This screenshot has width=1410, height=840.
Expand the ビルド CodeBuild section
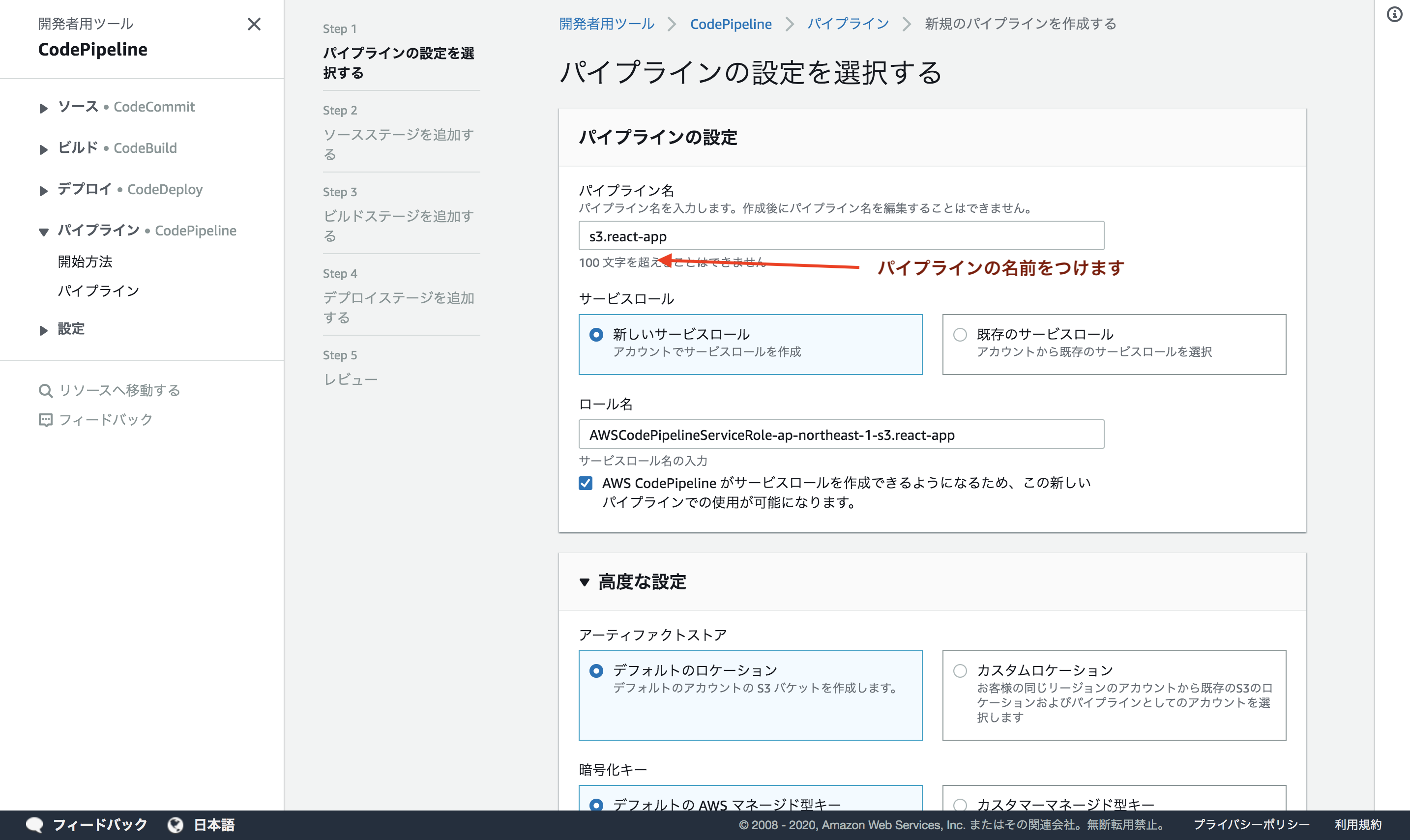44,149
